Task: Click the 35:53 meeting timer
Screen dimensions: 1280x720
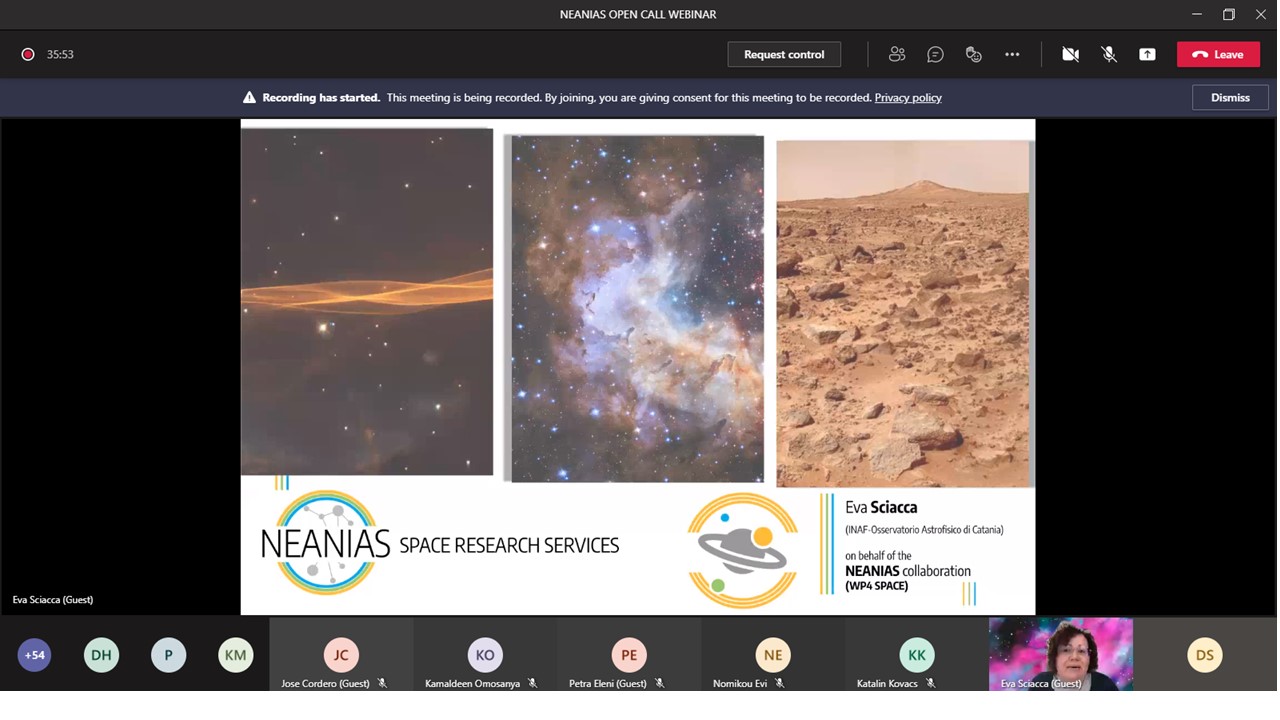Action: [60, 54]
